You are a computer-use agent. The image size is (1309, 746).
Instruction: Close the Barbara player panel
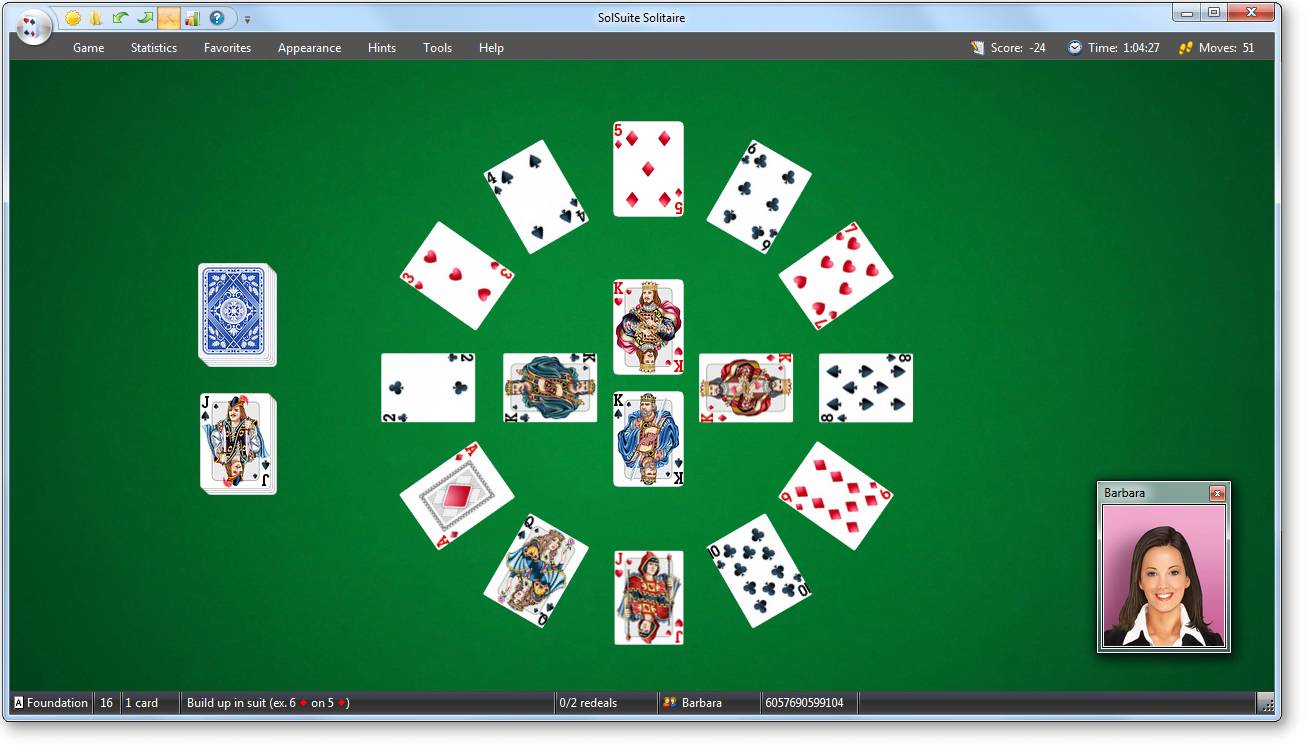coord(1216,493)
